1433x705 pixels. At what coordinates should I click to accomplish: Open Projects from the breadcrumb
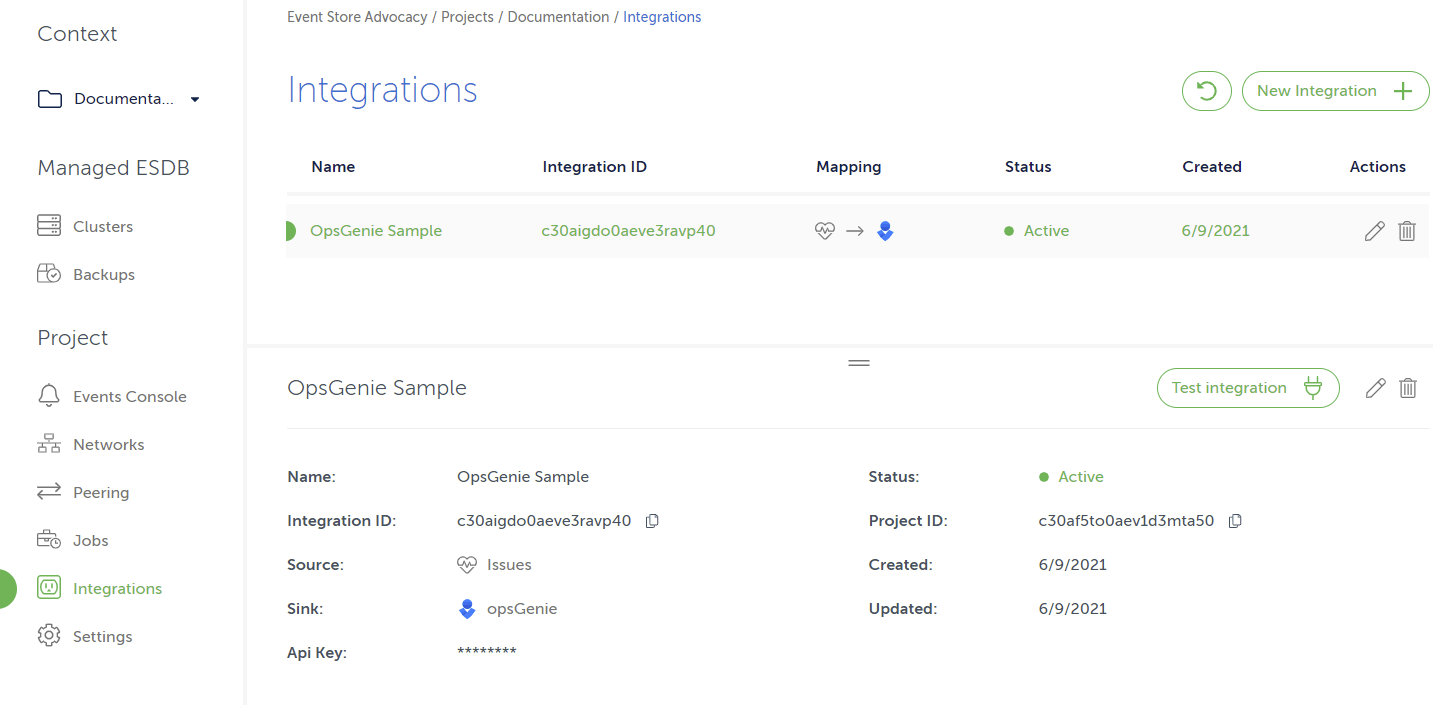click(467, 17)
